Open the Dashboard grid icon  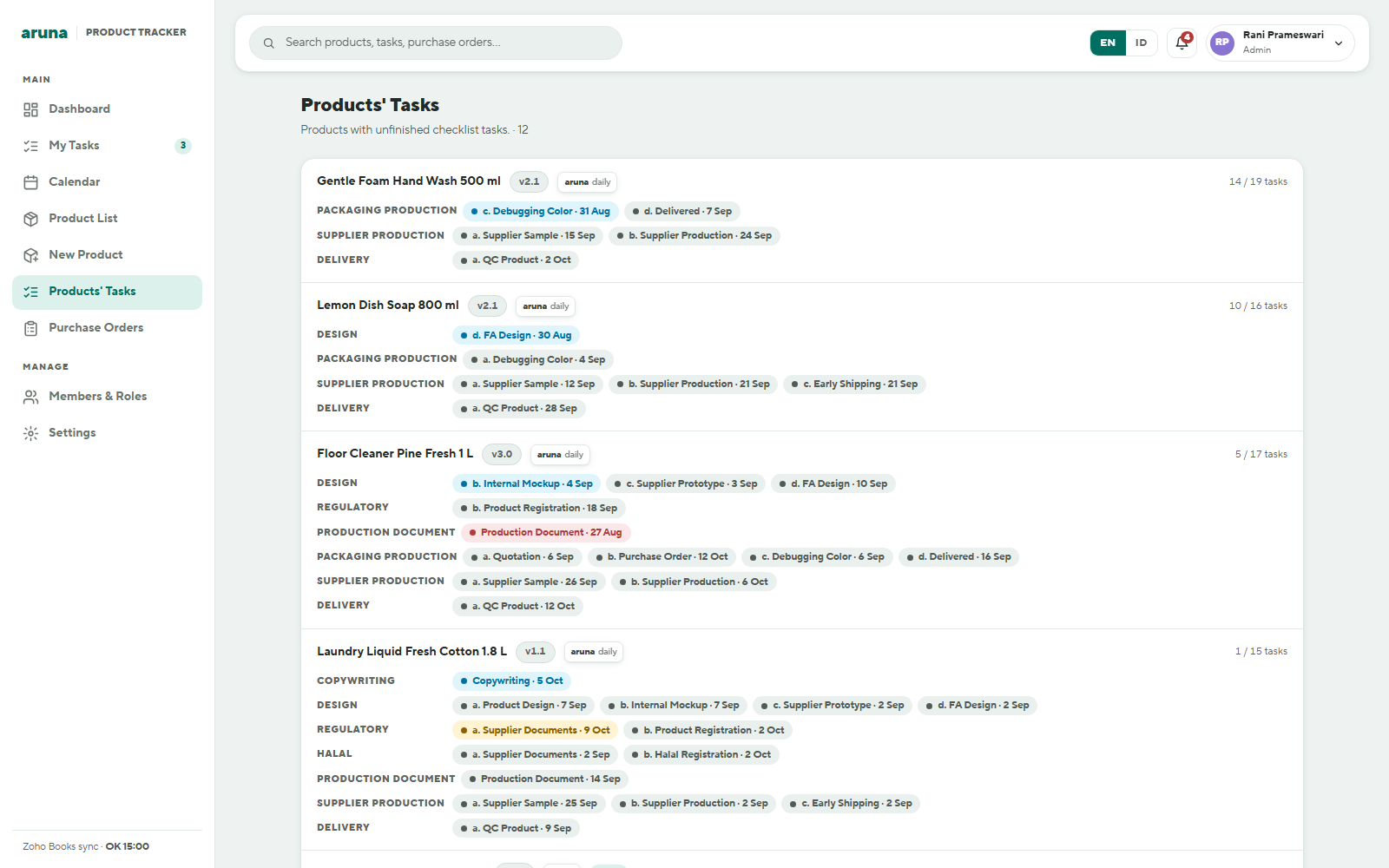click(31, 109)
